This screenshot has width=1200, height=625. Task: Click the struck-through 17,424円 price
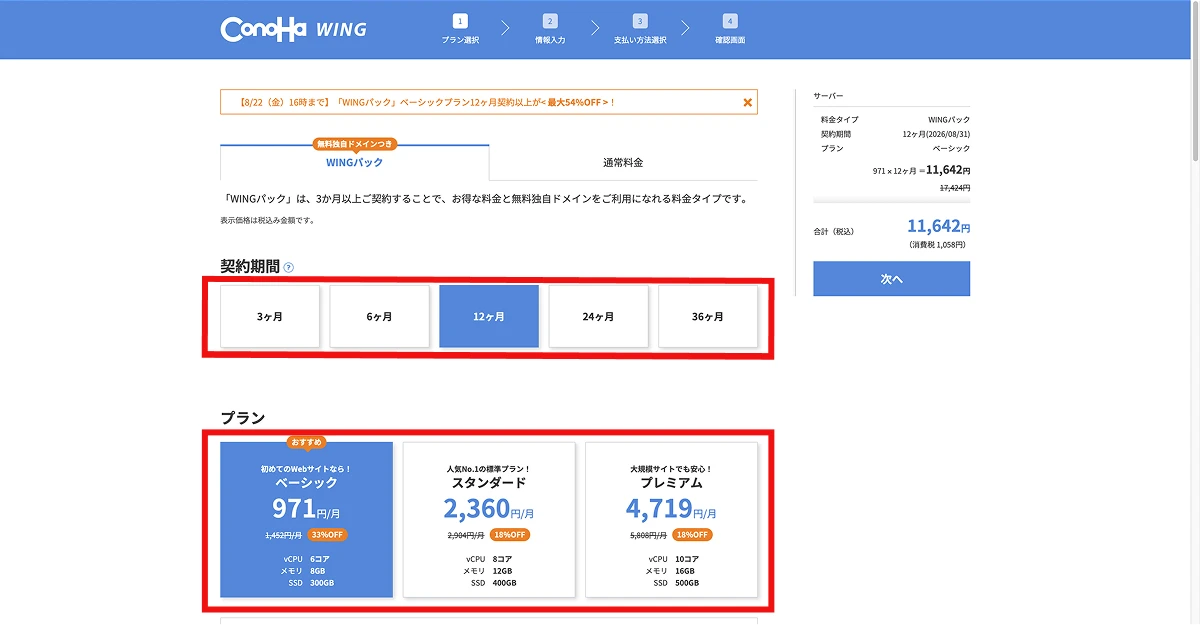coord(955,187)
